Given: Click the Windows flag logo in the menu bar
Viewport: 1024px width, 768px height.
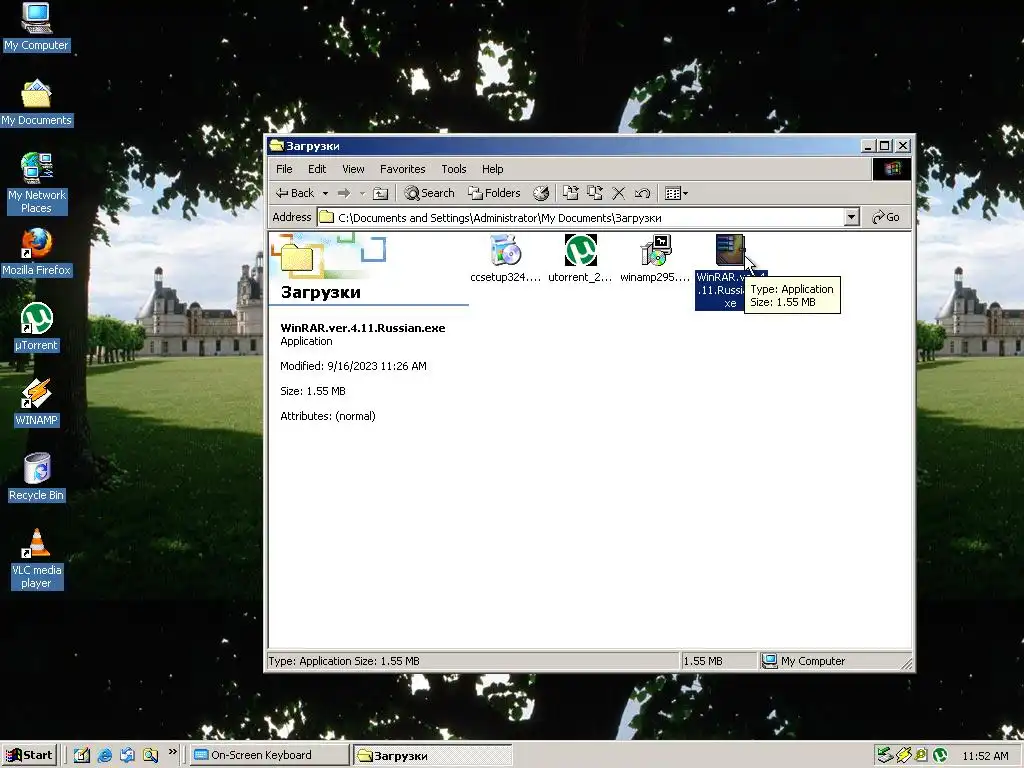Looking at the screenshot, I should pos(891,168).
